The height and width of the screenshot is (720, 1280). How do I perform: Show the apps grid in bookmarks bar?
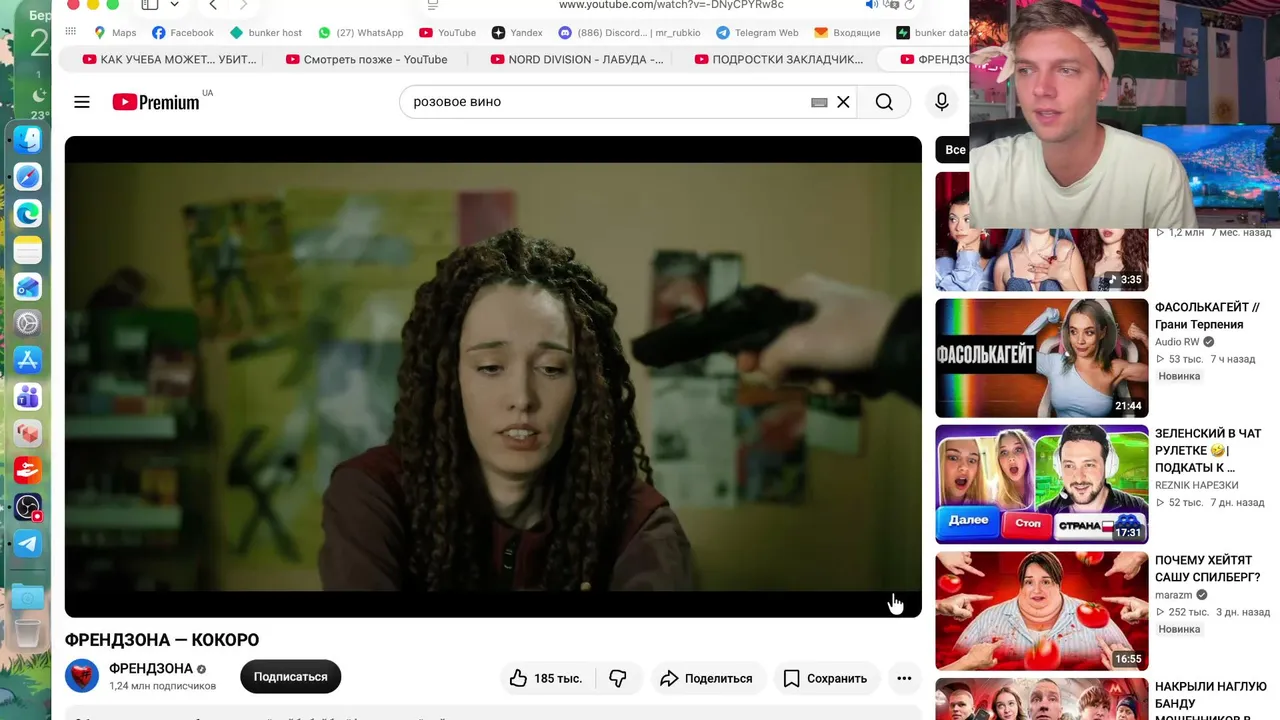click(x=70, y=32)
